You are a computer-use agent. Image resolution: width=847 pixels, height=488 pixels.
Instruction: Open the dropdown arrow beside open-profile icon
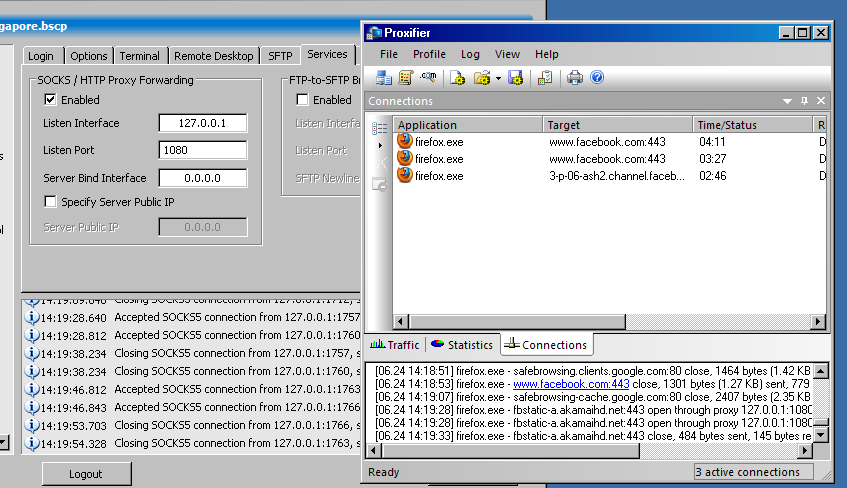pyautogui.click(x=497, y=78)
